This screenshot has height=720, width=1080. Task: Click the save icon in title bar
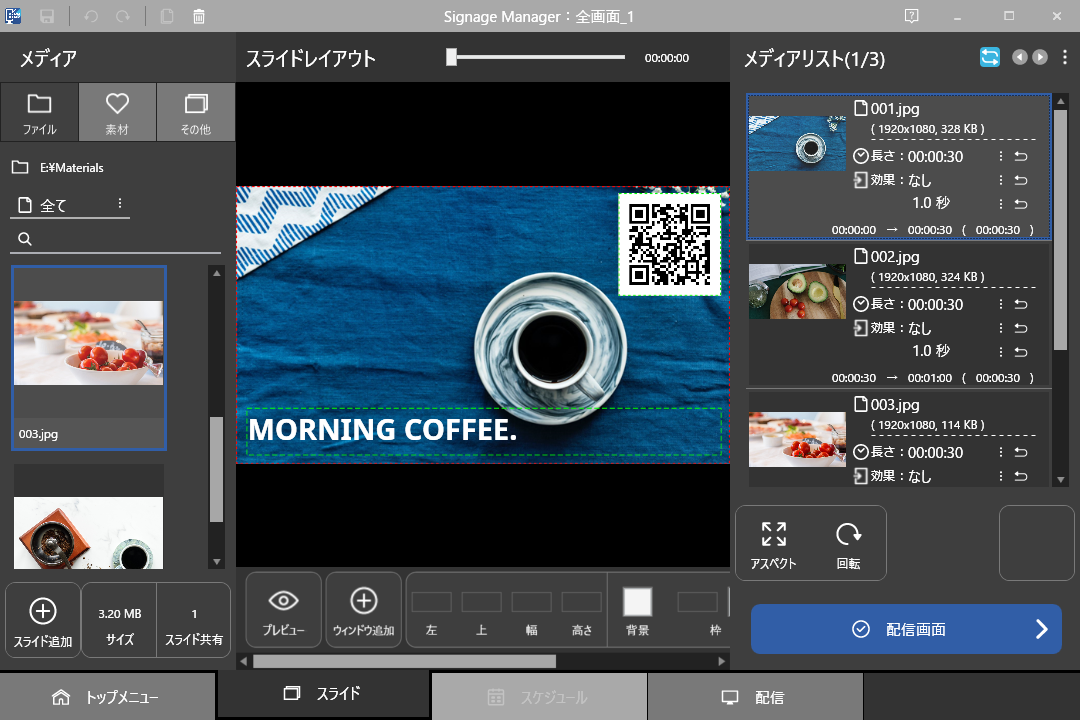[47, 16]
